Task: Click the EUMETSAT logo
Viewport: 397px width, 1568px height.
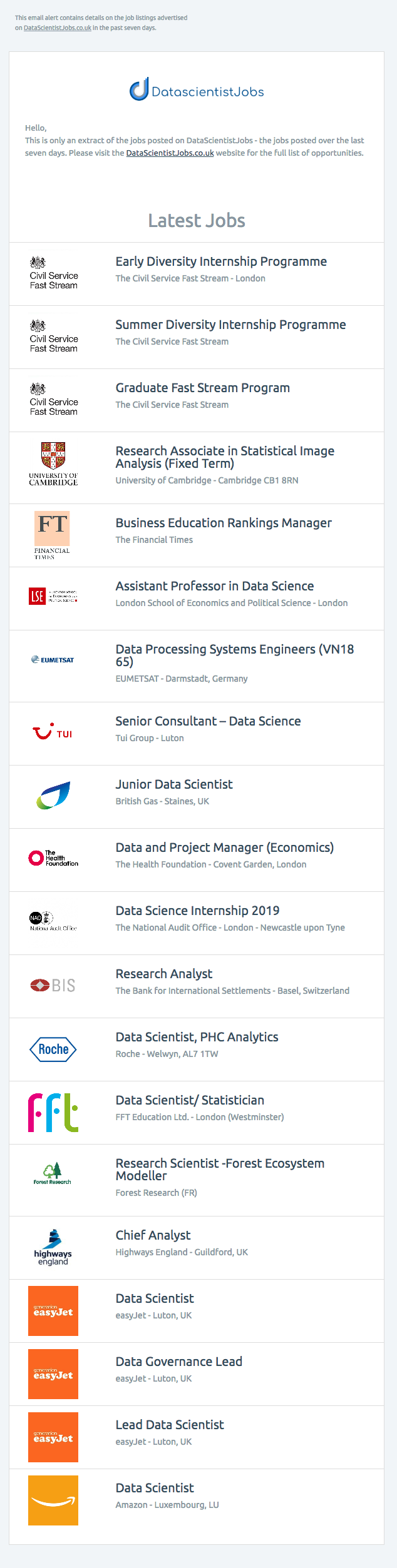Action: click(53, 659)
